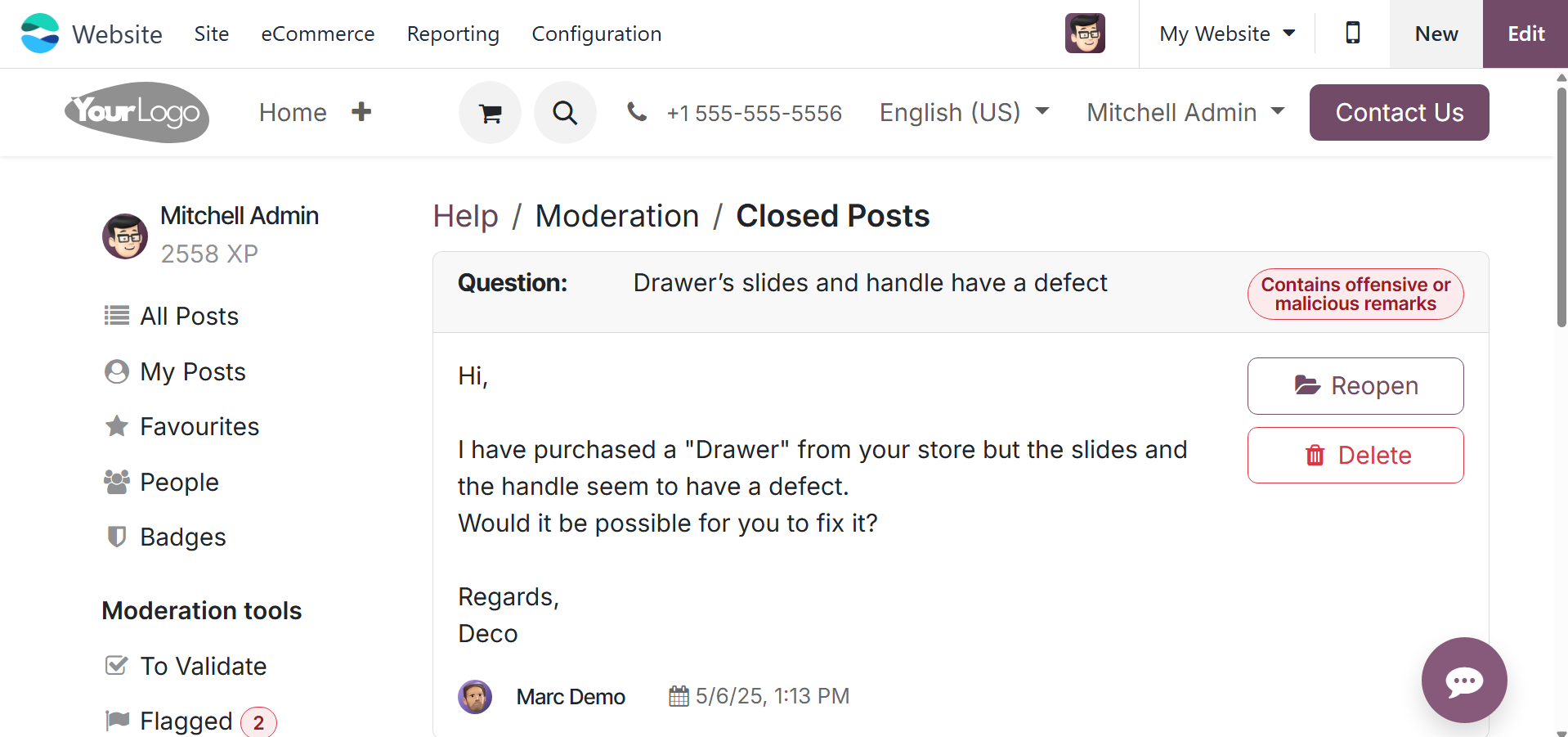The width and height of the screenshot is (1568, 737).
Task: Open Marc Demo's author profile
Action: click(571, 697)
